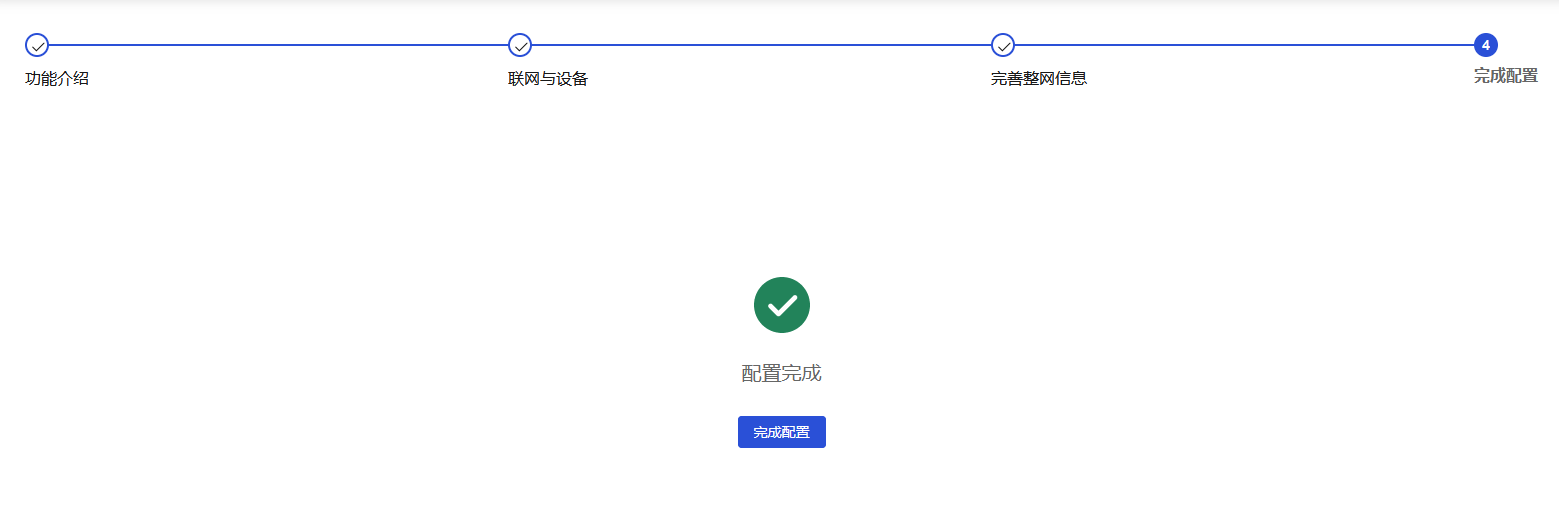Click progress line between 功能介绍 and 联网与设备

coord(278,45)
